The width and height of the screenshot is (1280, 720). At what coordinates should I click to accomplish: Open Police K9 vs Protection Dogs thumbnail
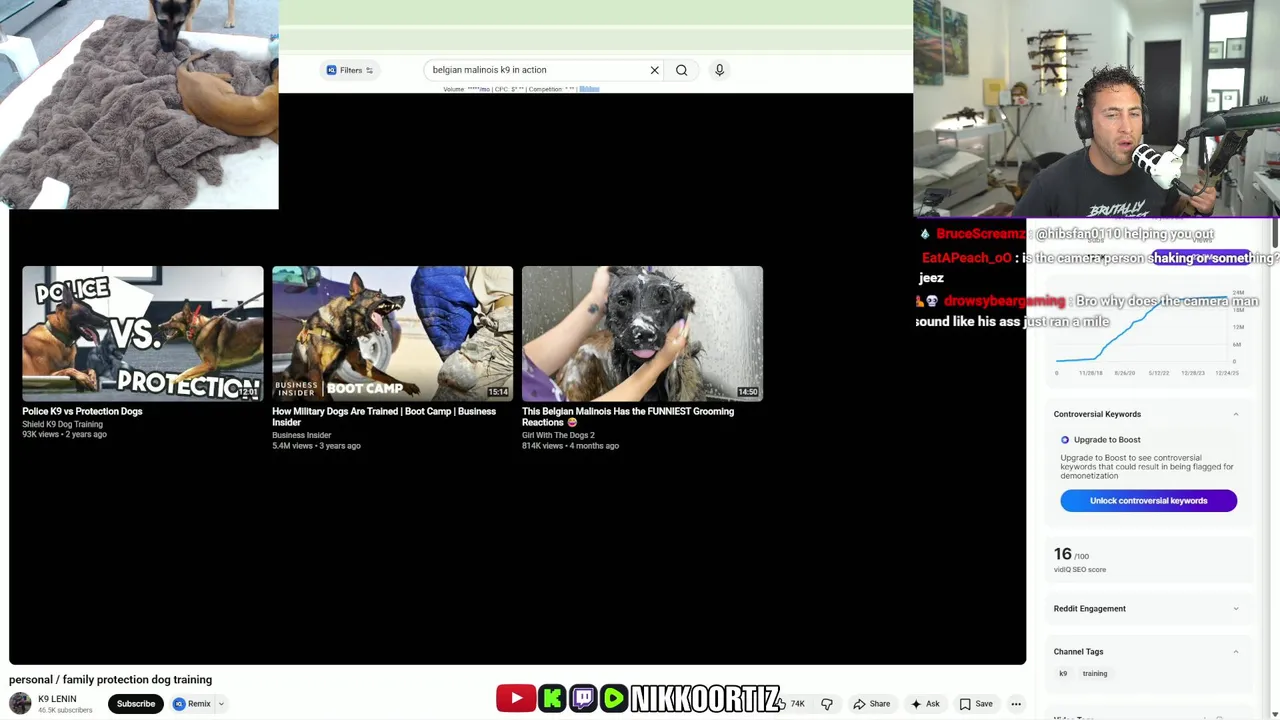coord(143,334)
